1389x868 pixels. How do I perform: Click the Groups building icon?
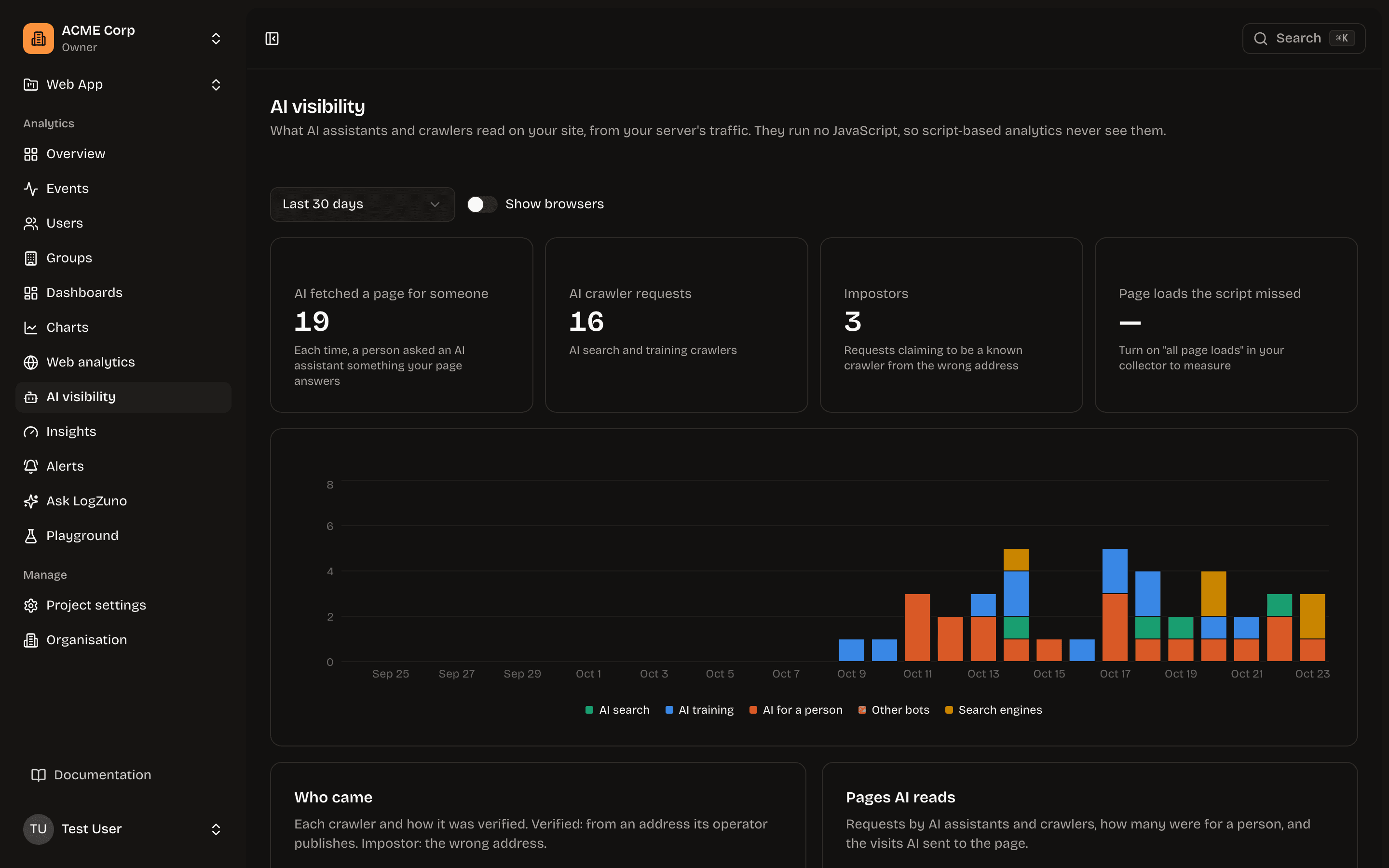31,258
